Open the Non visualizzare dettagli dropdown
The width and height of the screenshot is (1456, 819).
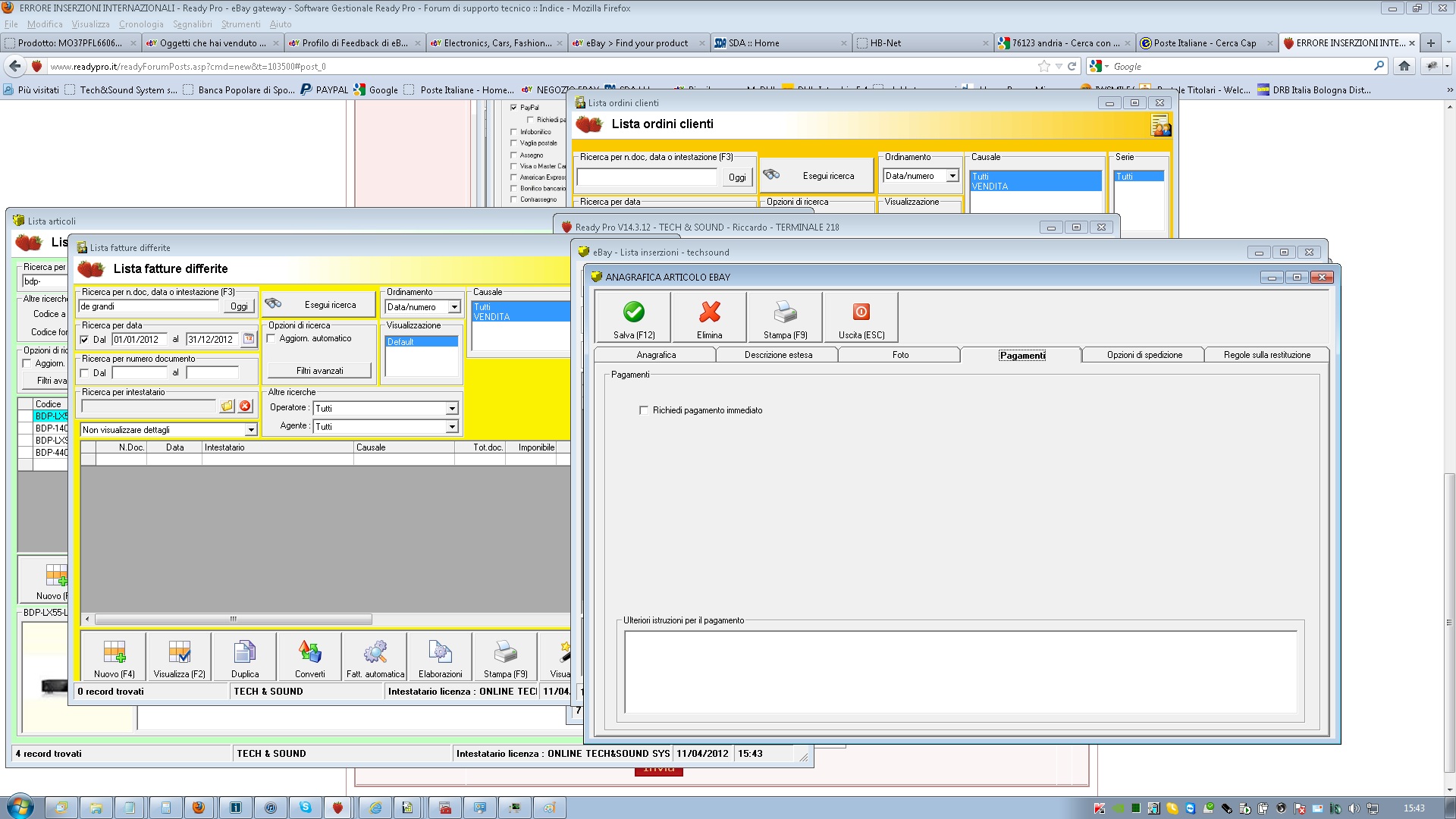(251, 430)
